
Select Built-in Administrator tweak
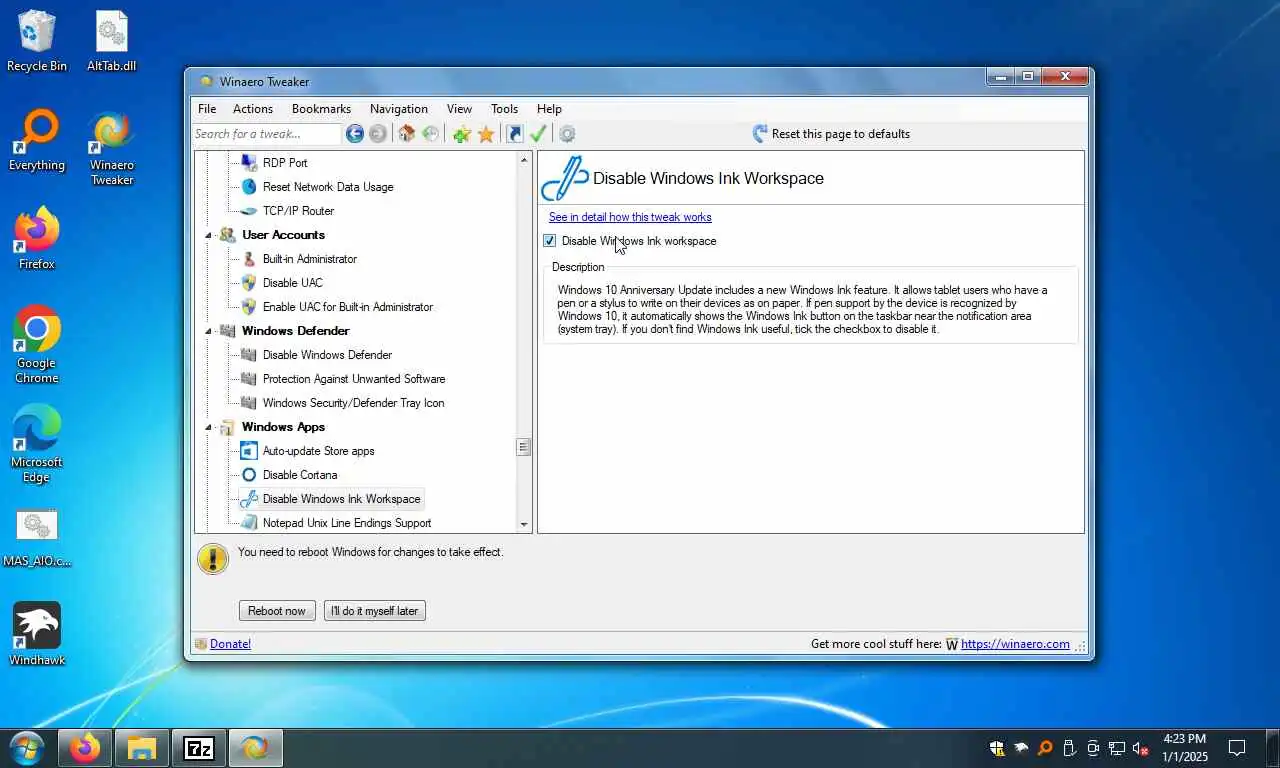310,259
